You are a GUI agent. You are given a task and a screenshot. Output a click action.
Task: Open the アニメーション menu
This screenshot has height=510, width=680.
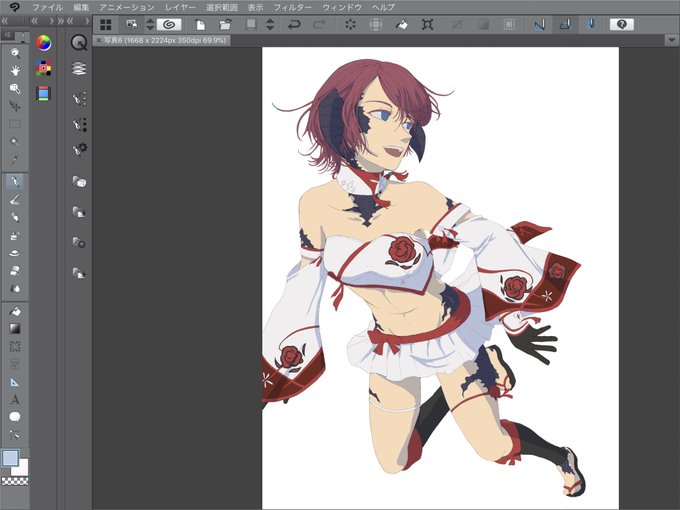click(x=127, y=7)
